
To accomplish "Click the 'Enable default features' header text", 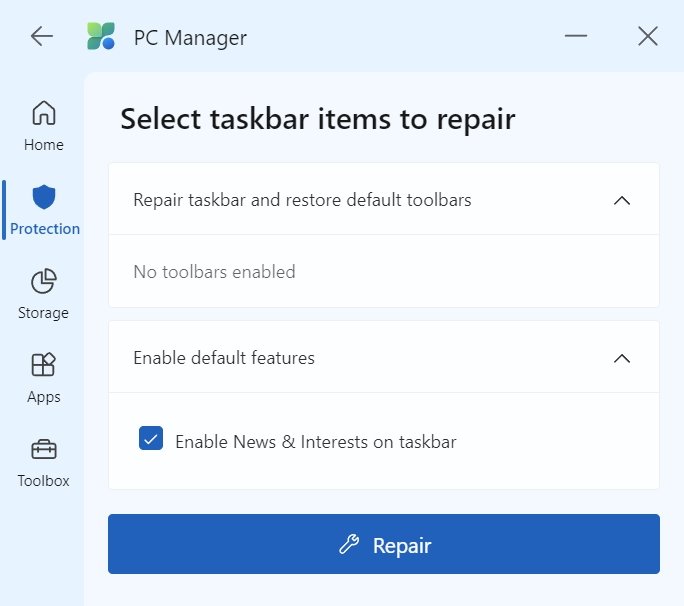I will (224, 358).
